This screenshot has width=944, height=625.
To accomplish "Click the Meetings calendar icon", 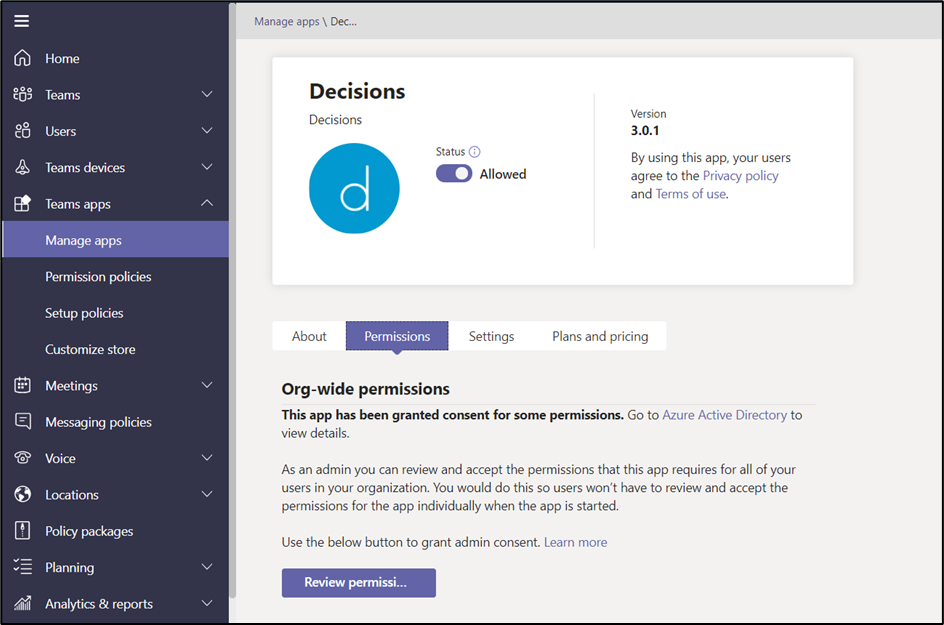I will [x=22, y=385].
